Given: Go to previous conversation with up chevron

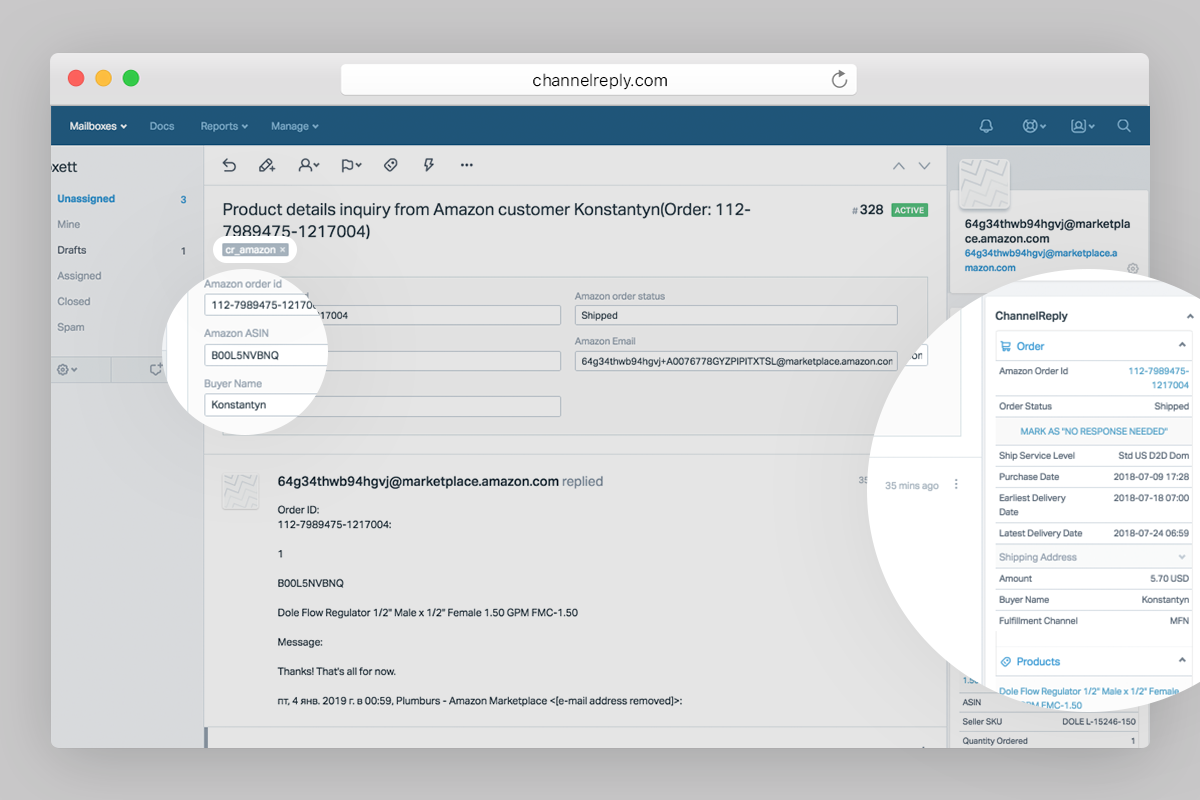Looking at the screenshot, I should pyautogui.click(x=899, y=166).
